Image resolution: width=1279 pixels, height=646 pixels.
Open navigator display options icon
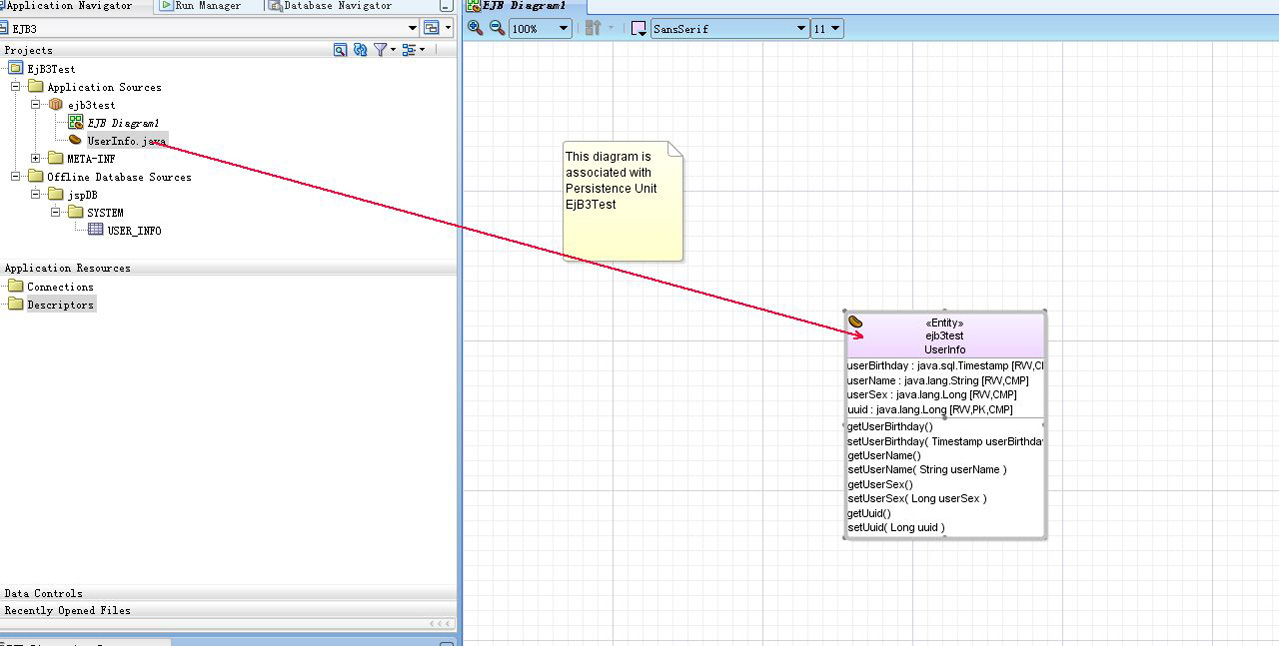pyautogui.click(x=412, y=49)
